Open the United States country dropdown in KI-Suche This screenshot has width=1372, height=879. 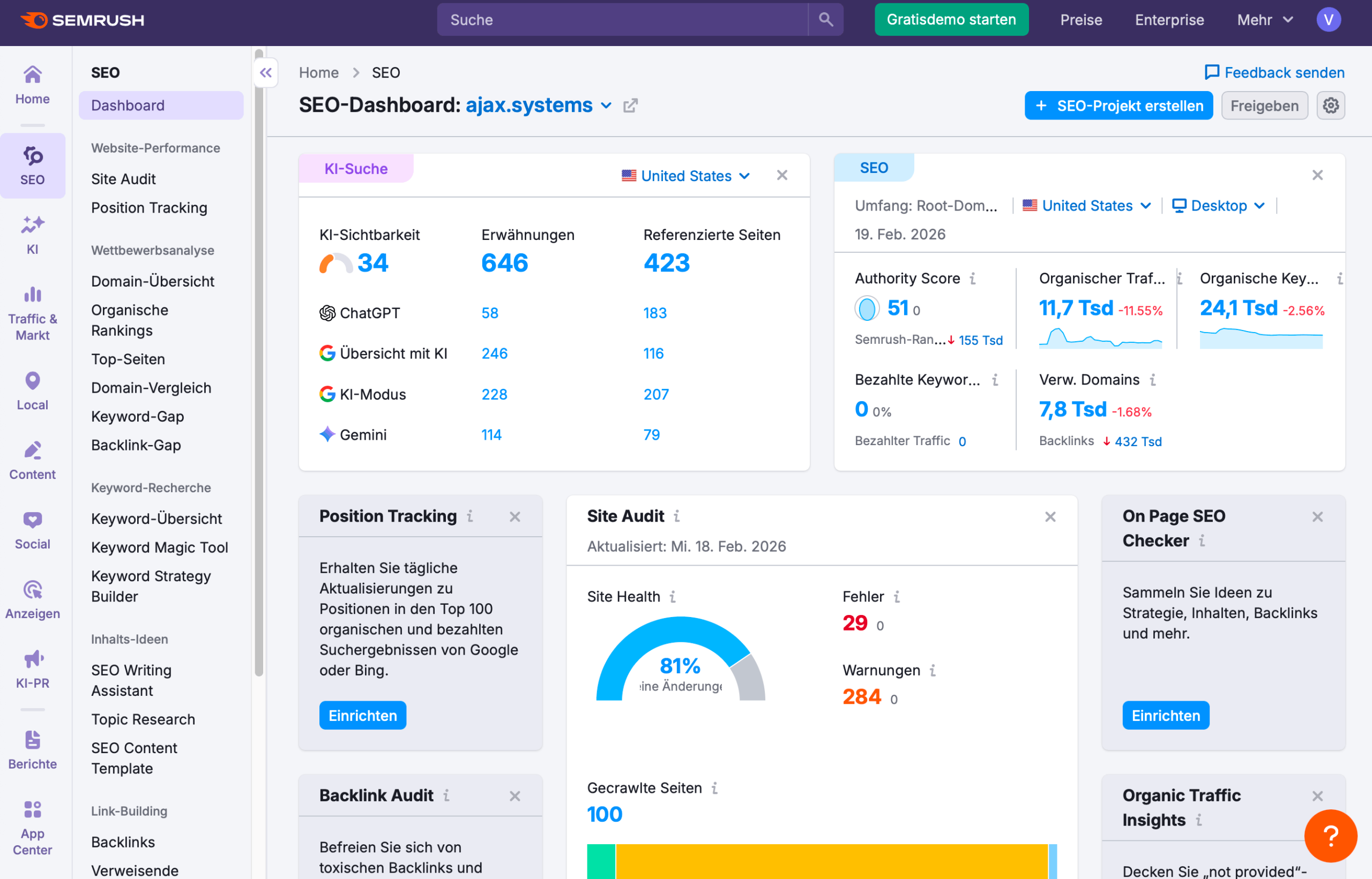[684, 176]
